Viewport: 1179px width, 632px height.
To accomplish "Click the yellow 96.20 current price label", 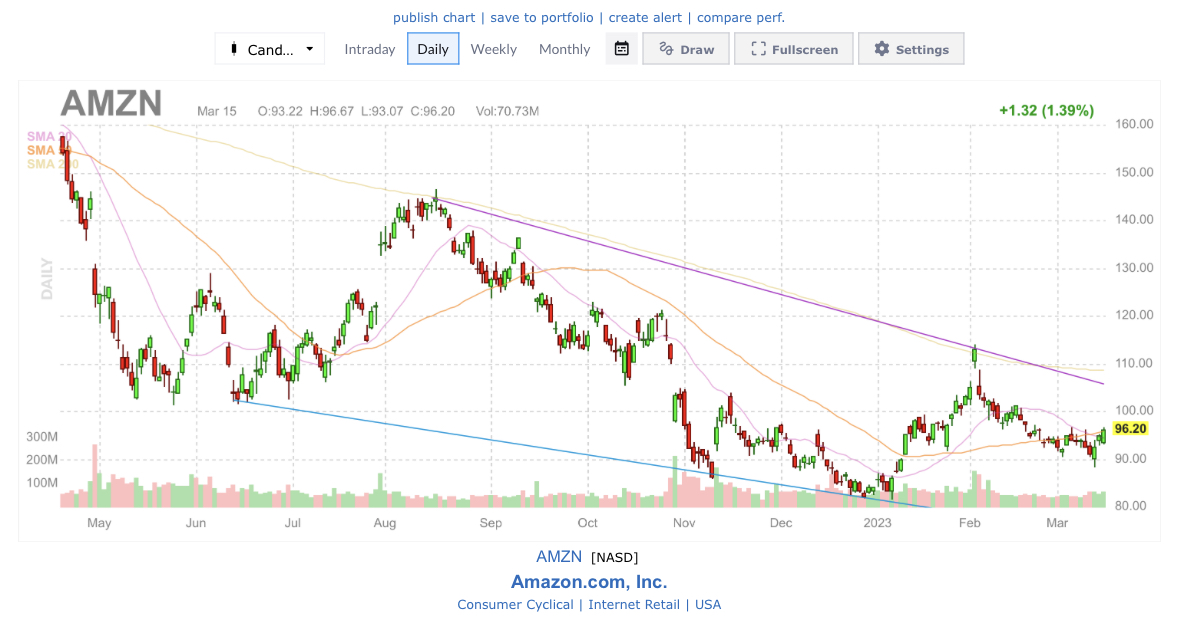I will (1130, 428).
